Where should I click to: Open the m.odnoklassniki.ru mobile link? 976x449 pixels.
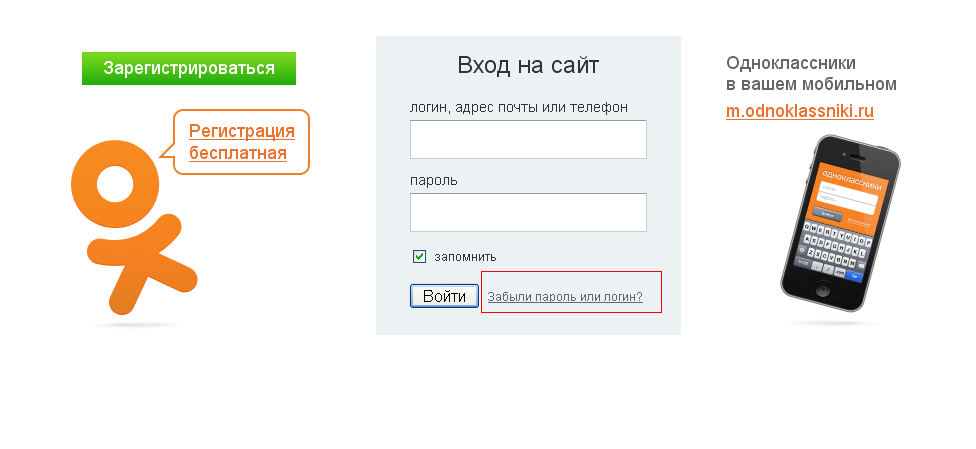(x=800, y=111)
